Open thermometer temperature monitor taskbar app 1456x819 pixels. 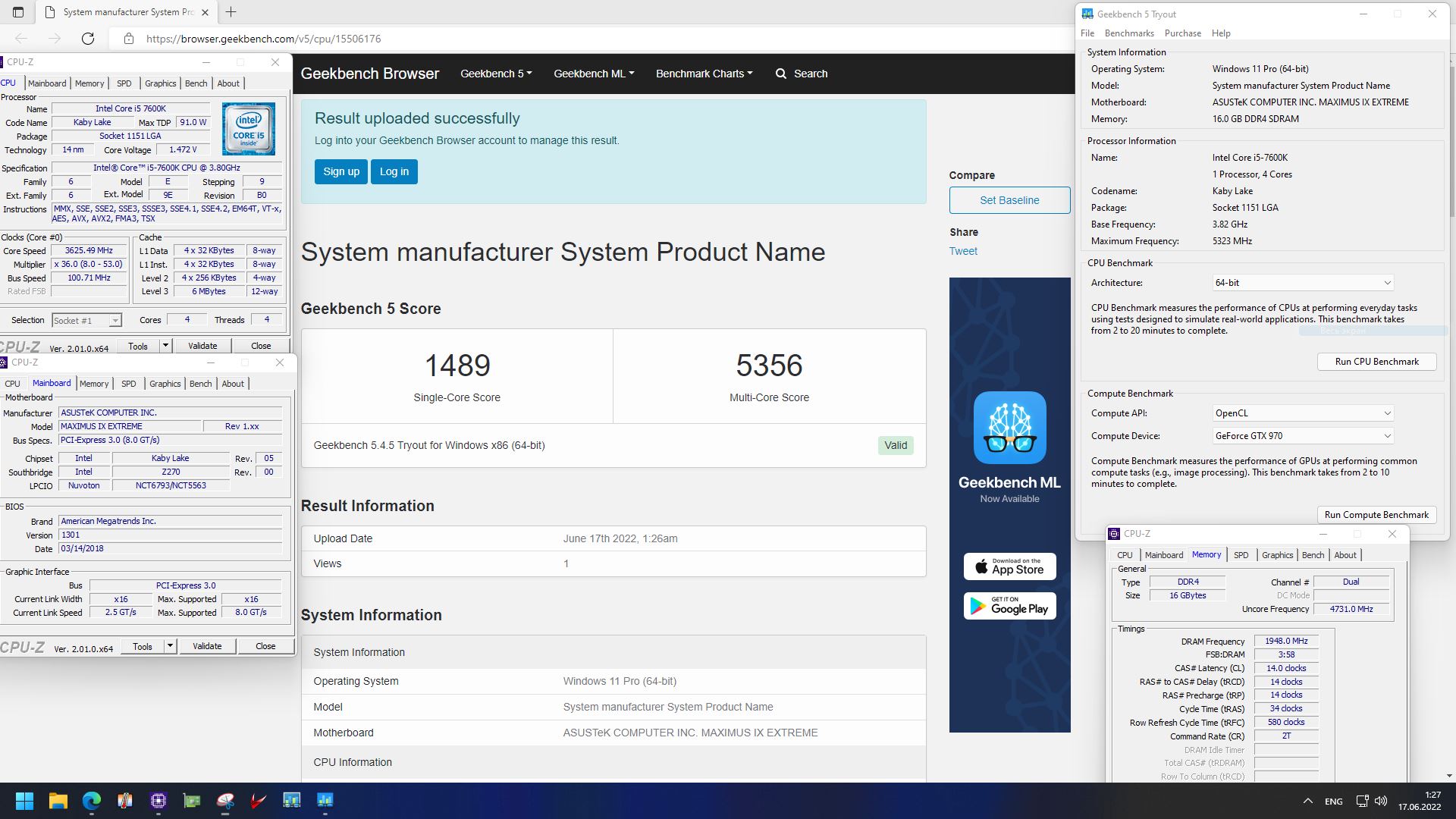pyautogui.click(x=125, y=800)
